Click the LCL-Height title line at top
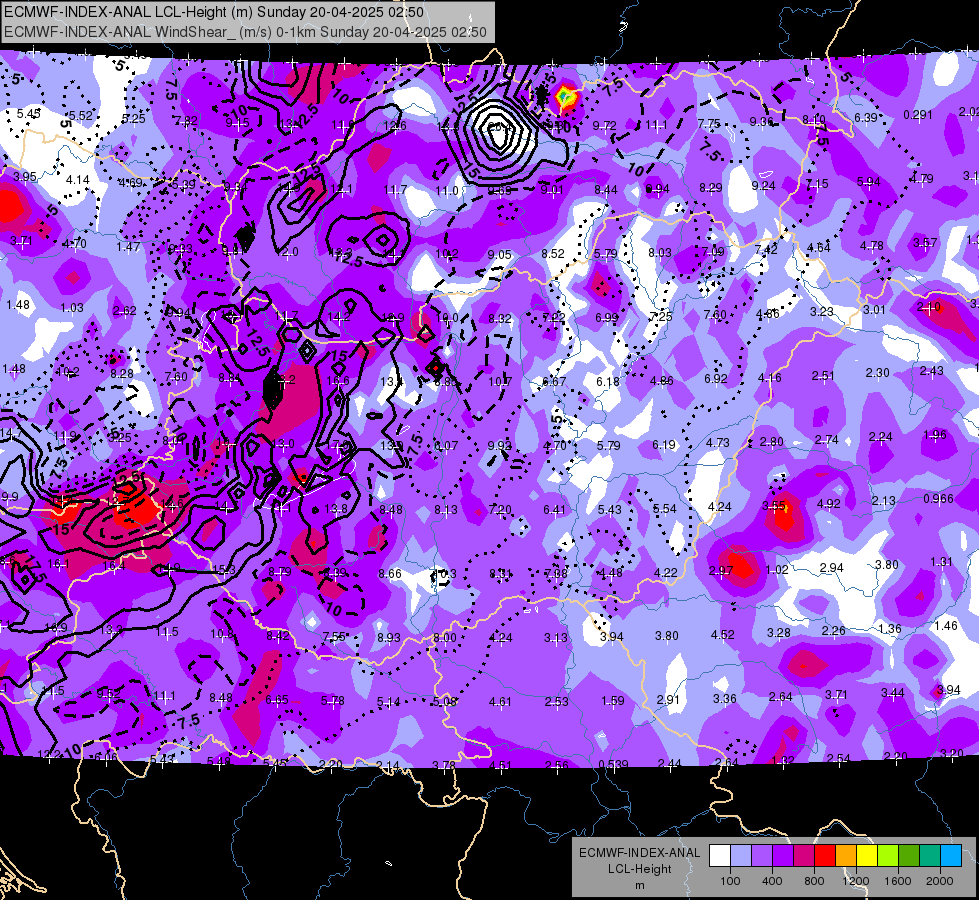 click(x=214, y=12)
